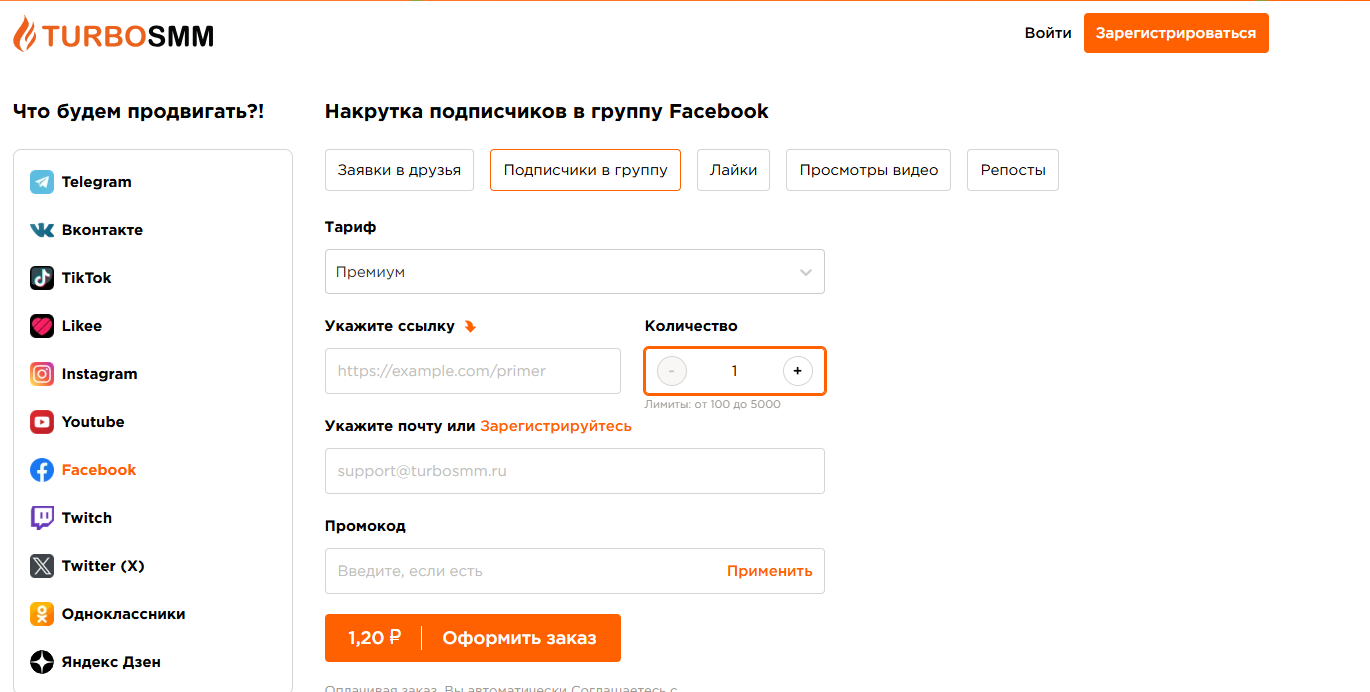Select the Likee heart icon
The width and height of the screenshot is (1370, 692).
tap(42, 326)
